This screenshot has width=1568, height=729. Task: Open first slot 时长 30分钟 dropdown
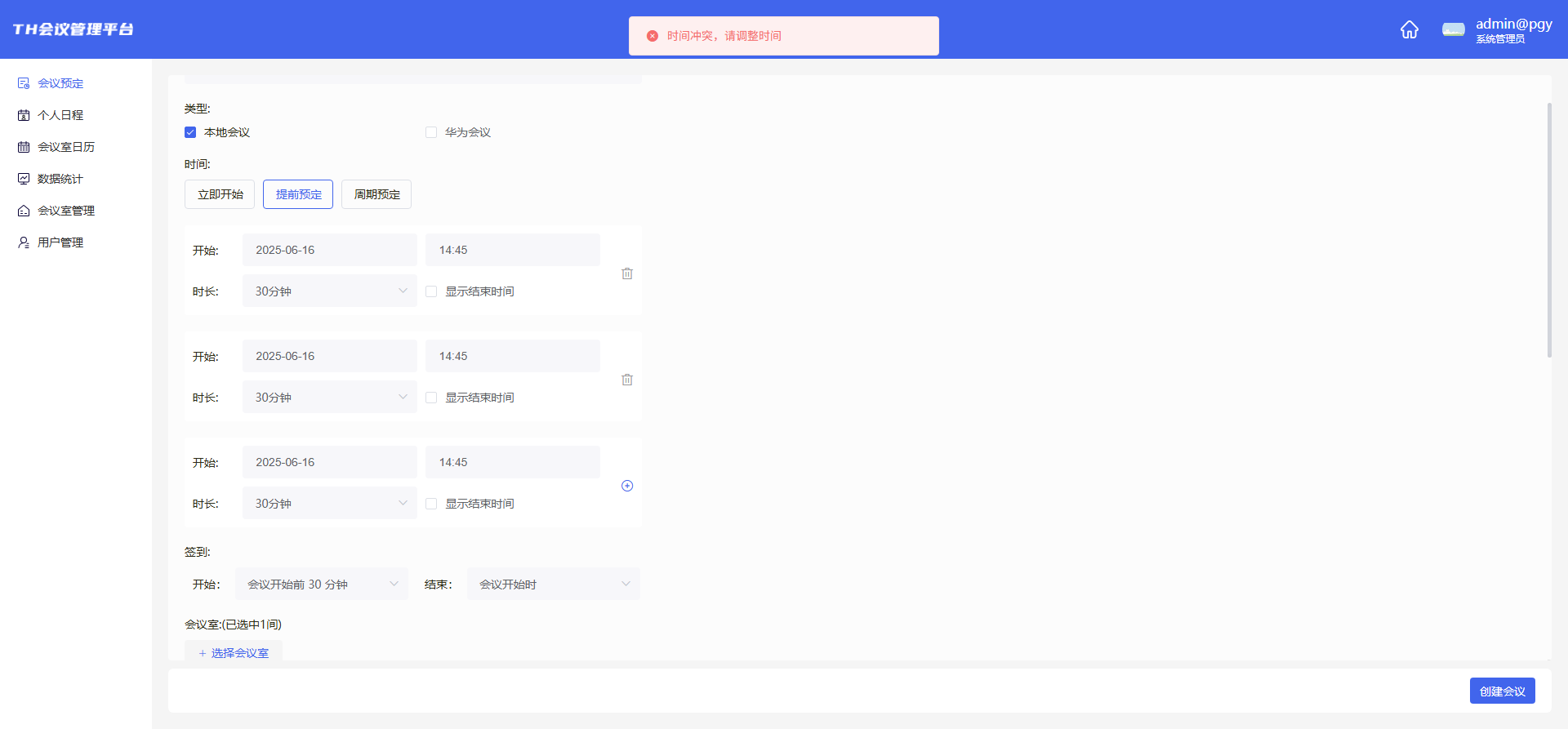pyautogui.click(x=330, y=291)
